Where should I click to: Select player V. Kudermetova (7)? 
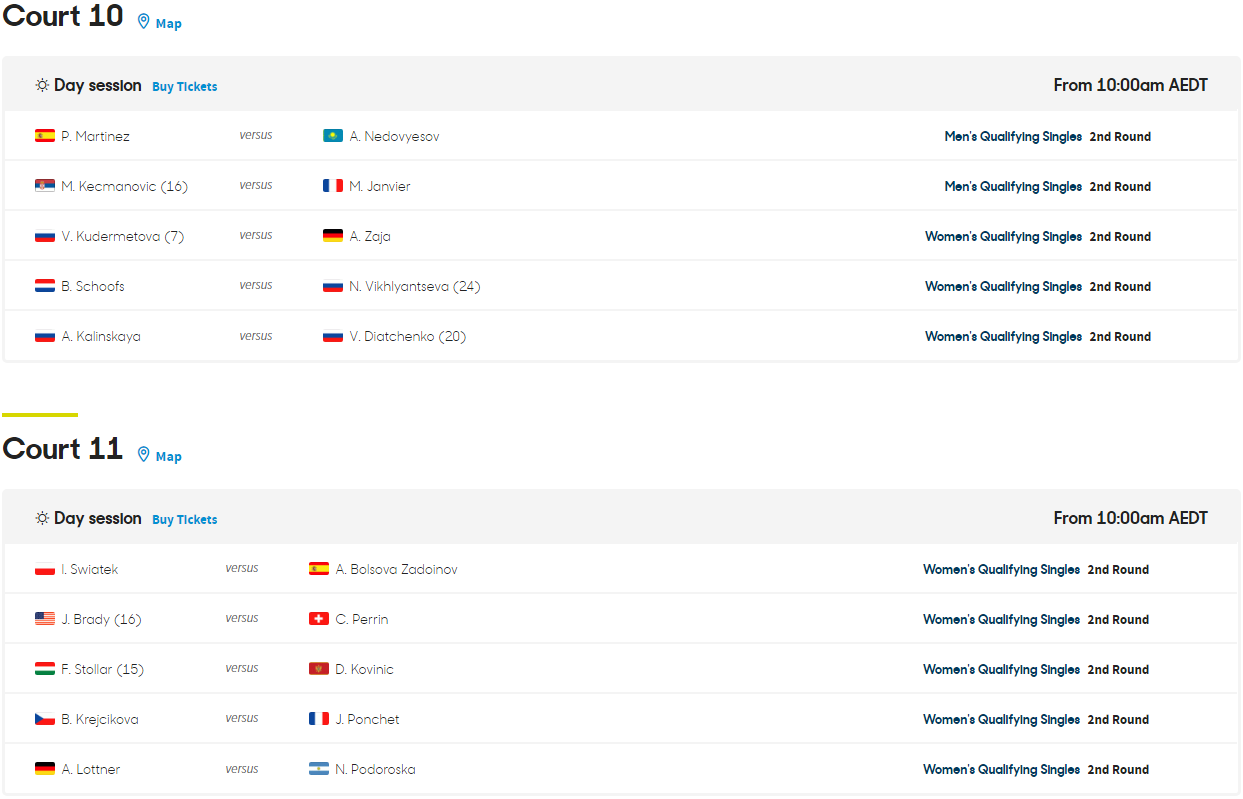click(122, 236)
